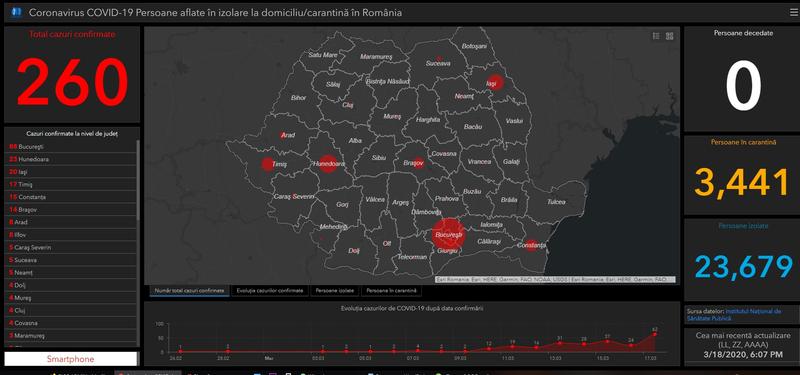Open the map layers grid icon
This screenshot has height=375, width=800.
(669, 36)
